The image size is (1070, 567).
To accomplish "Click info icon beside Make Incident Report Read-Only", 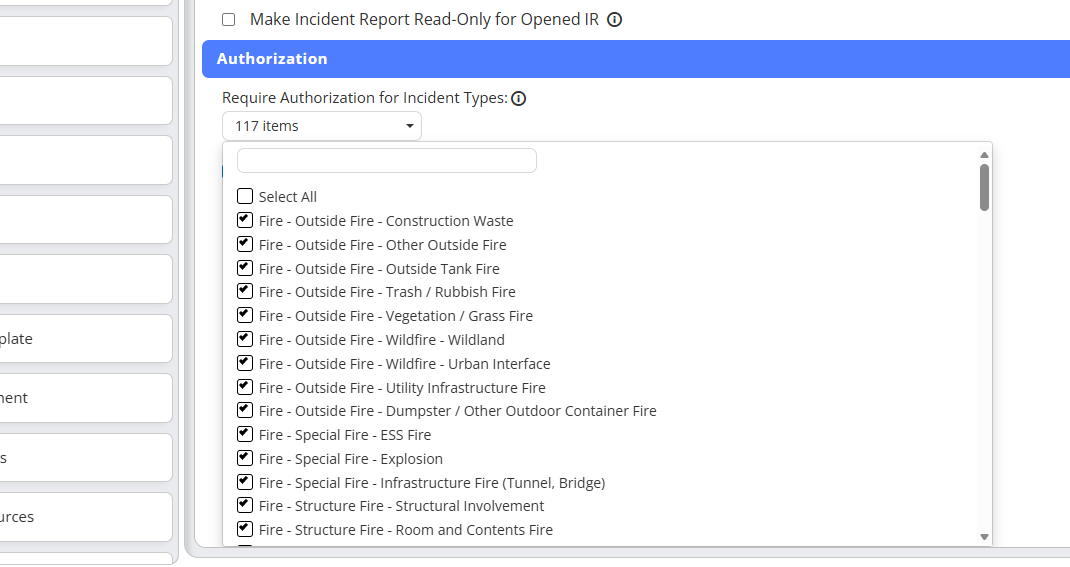I will click(x=615, y=20).
